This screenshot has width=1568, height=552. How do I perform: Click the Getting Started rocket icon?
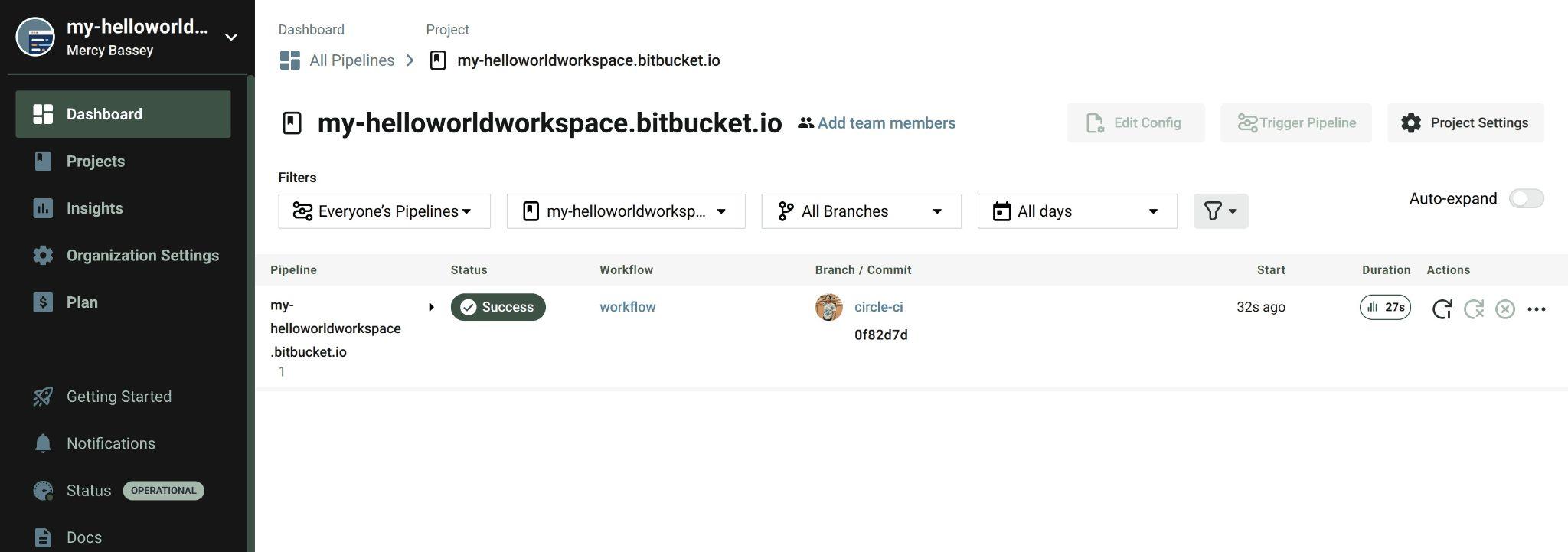click(43, 397)
